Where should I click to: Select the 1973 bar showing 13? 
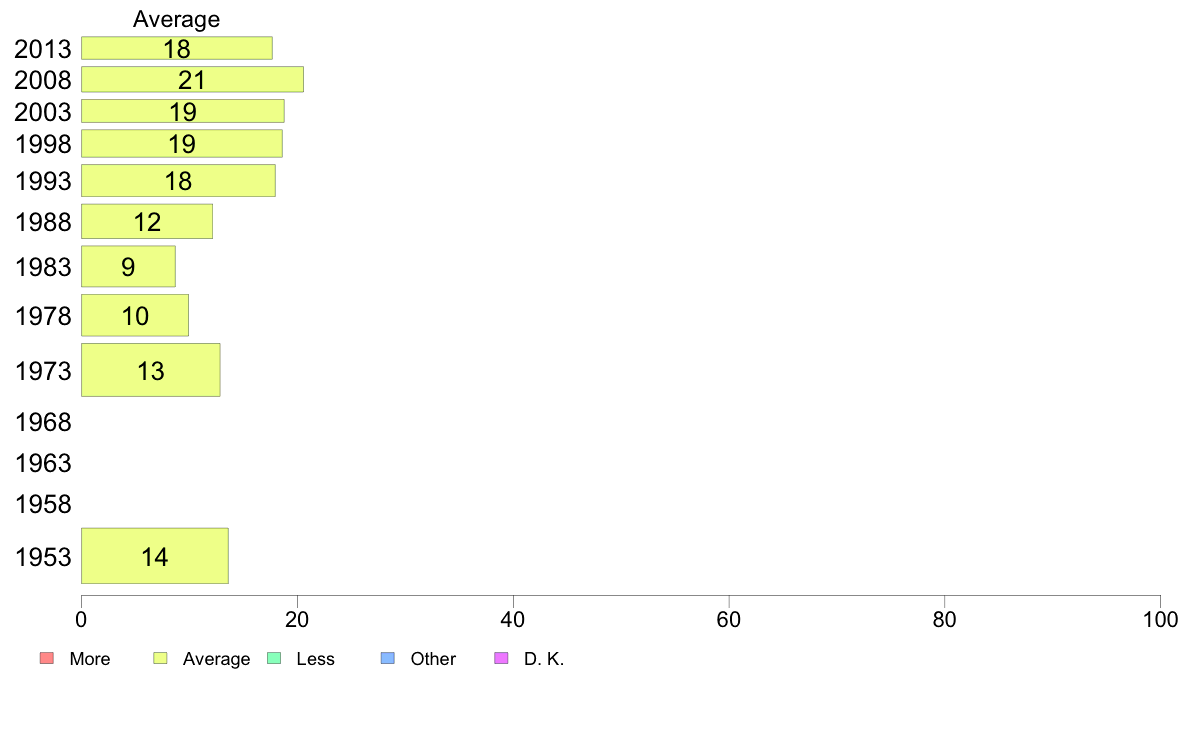pyautogui.click(x=151, y=370)
